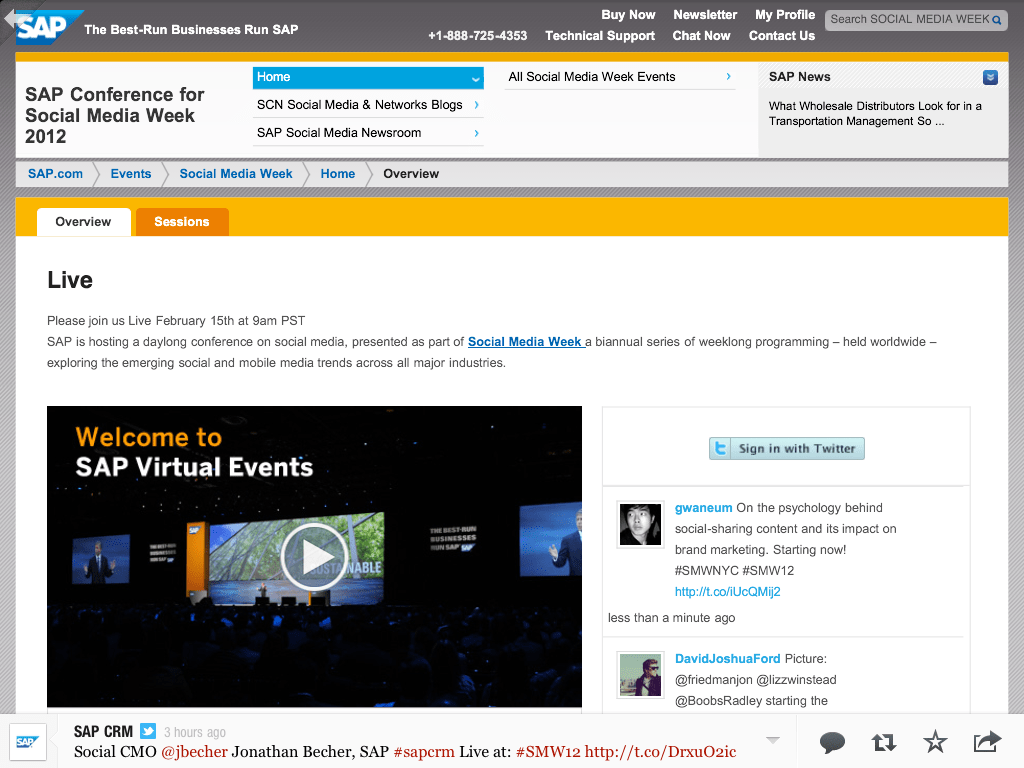Start Chat Now

[x=701, y=36]
